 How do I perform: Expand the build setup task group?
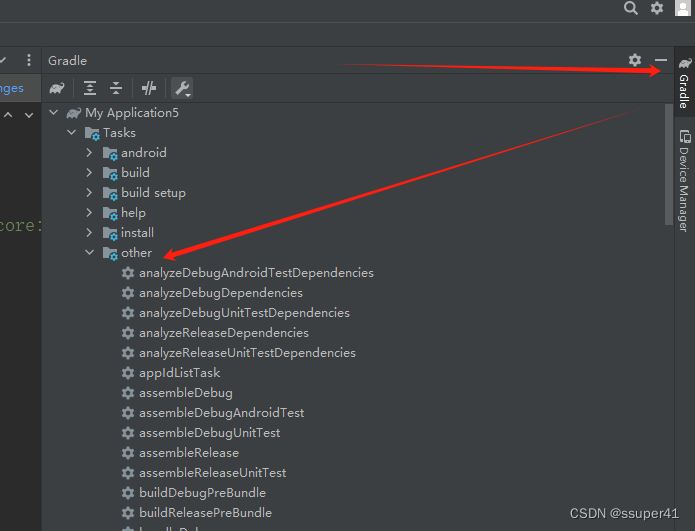[x=89, y=192]
